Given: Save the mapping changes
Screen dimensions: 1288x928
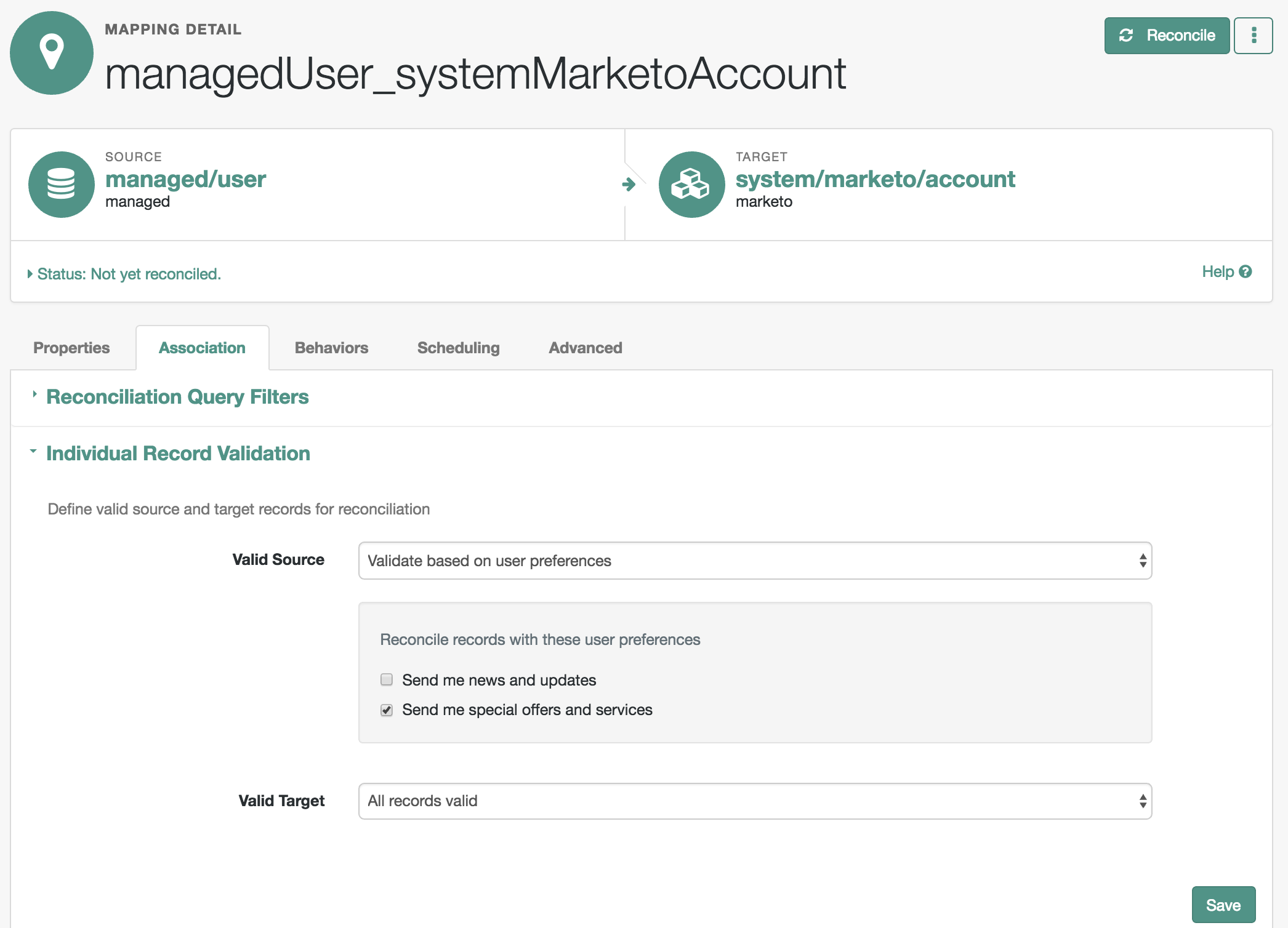Looking at the screenshot, I should pyautogui.click(x=1223, y=905).
